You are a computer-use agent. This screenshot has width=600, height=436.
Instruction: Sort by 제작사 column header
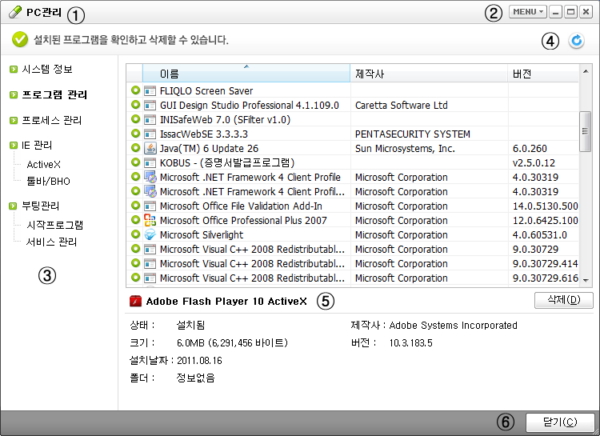pyautogui.click(x=429, y=73)
